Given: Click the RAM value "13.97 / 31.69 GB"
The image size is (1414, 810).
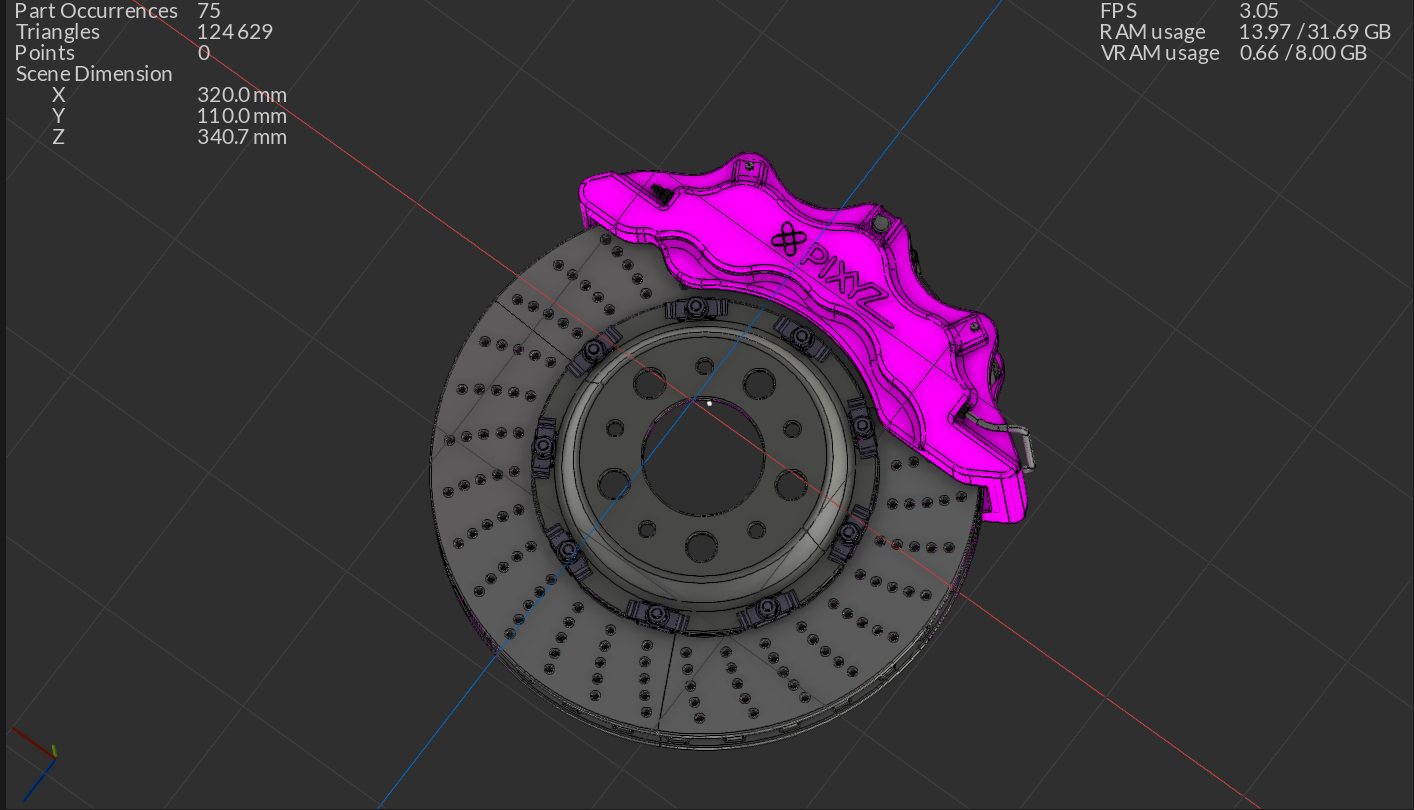Looking at the screenshot, I should pos(1315,32).
